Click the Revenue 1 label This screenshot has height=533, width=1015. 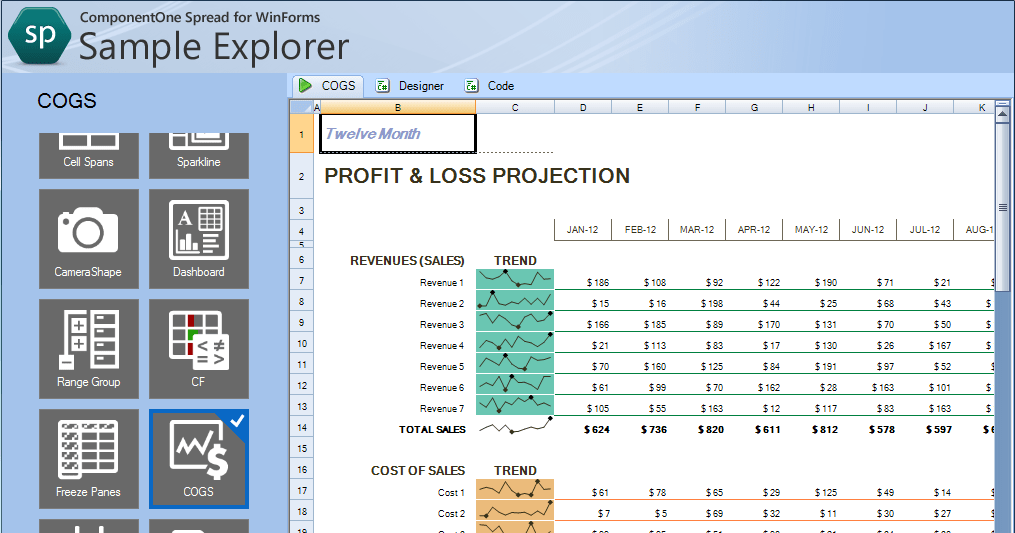click(441, 283)
